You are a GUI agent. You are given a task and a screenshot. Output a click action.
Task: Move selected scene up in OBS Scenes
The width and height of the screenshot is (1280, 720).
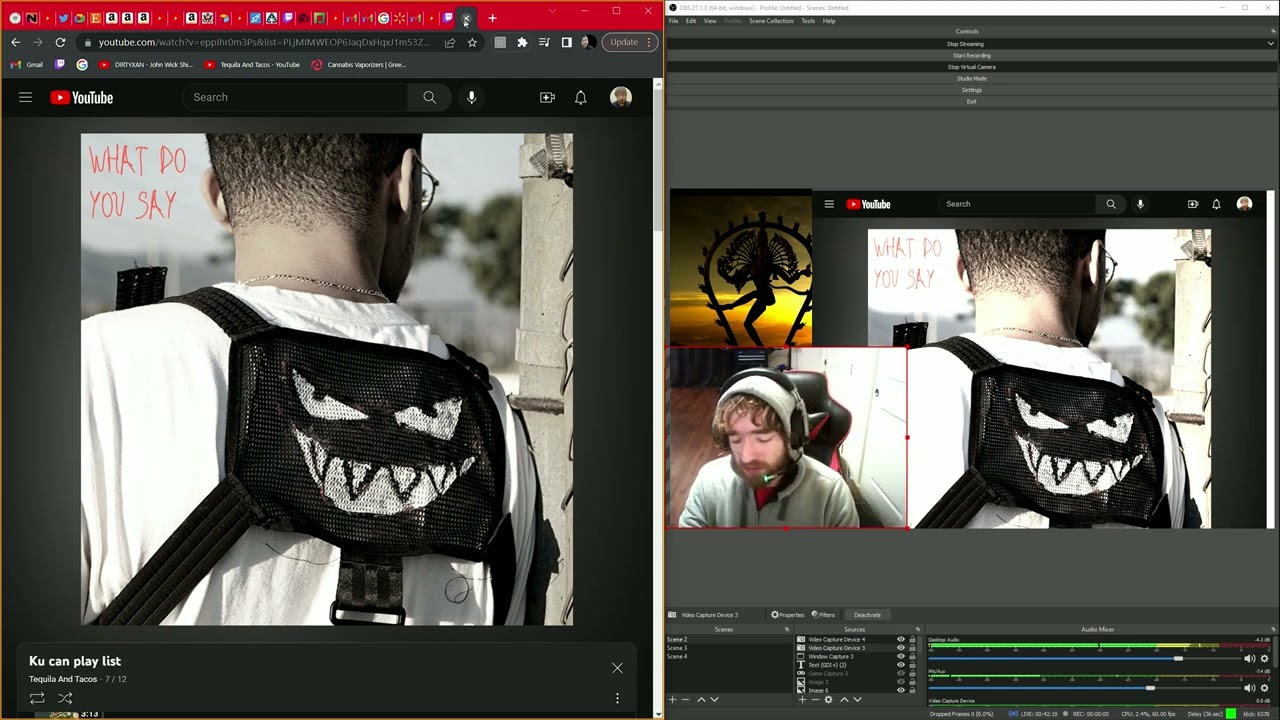point(701,700)
